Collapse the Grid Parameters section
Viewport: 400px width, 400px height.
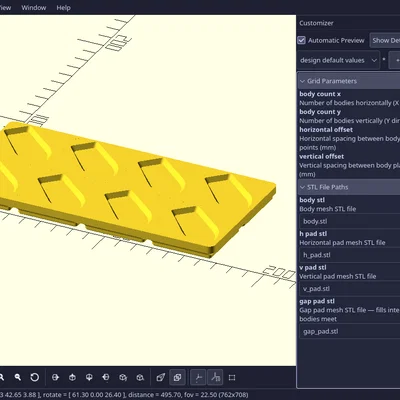(x=349, y=81)
